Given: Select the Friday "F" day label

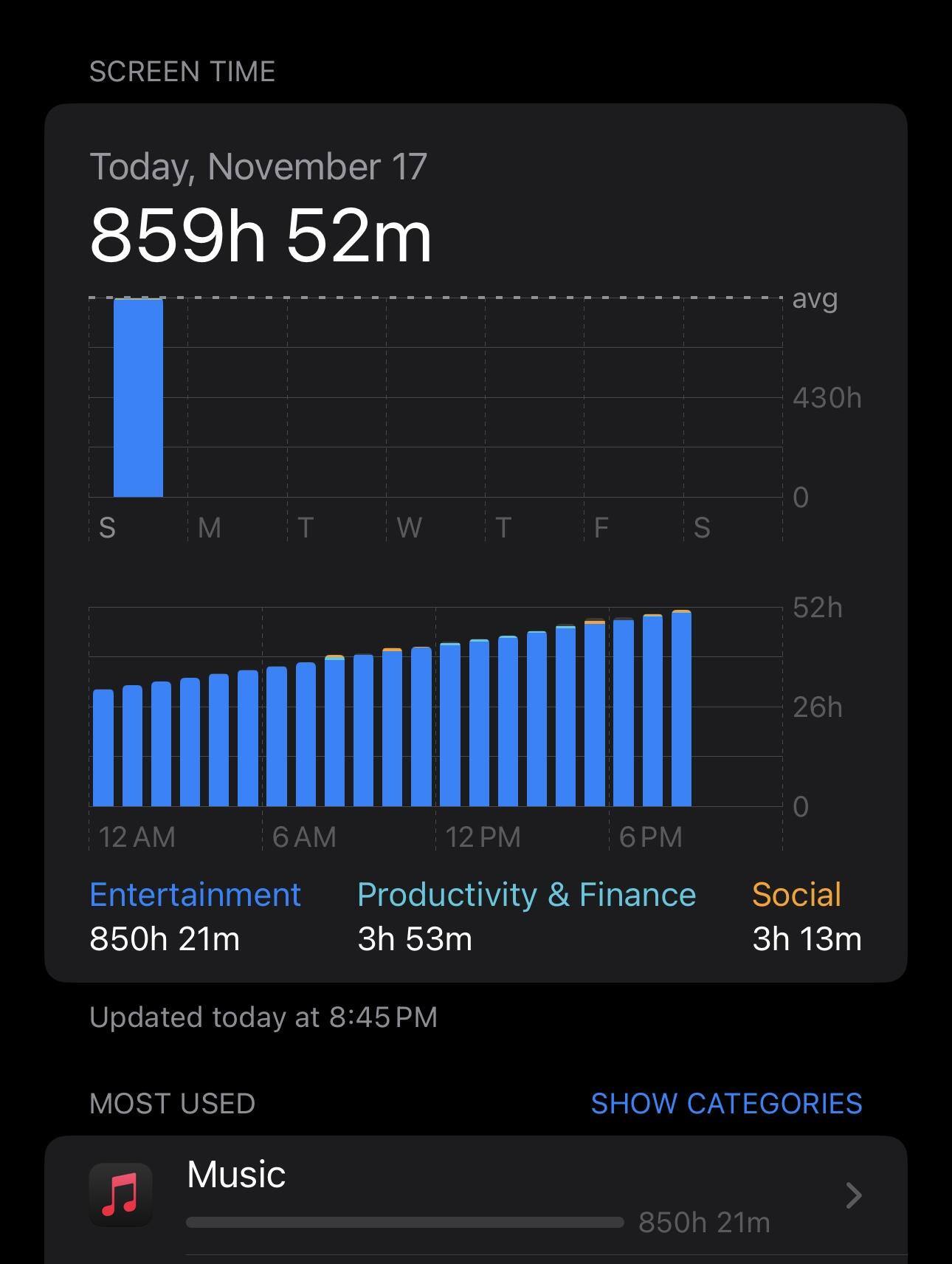Looking at the screenshot, I should (x=601, y=528).
